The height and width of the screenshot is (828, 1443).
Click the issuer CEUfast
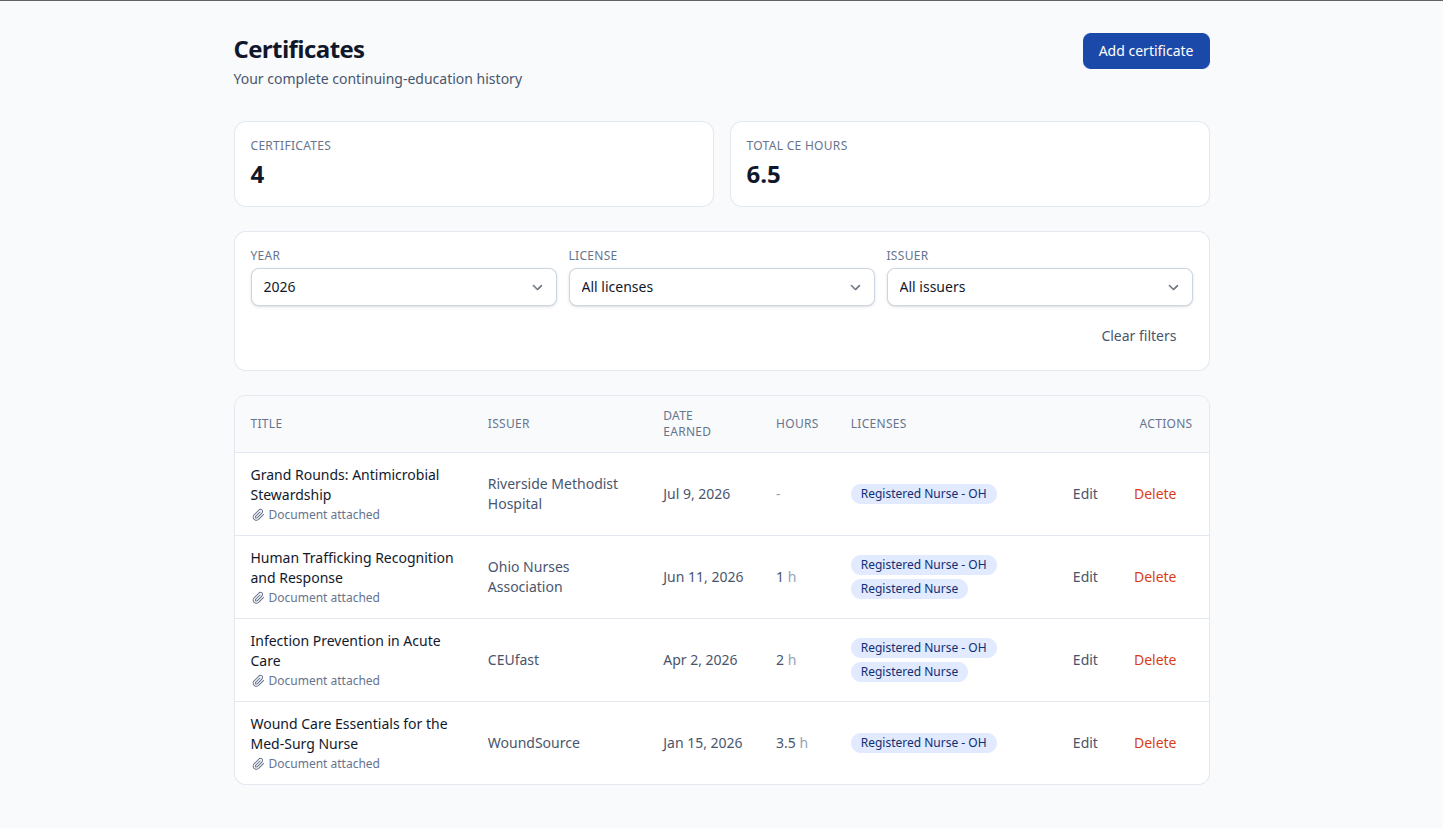coord(513,660)
